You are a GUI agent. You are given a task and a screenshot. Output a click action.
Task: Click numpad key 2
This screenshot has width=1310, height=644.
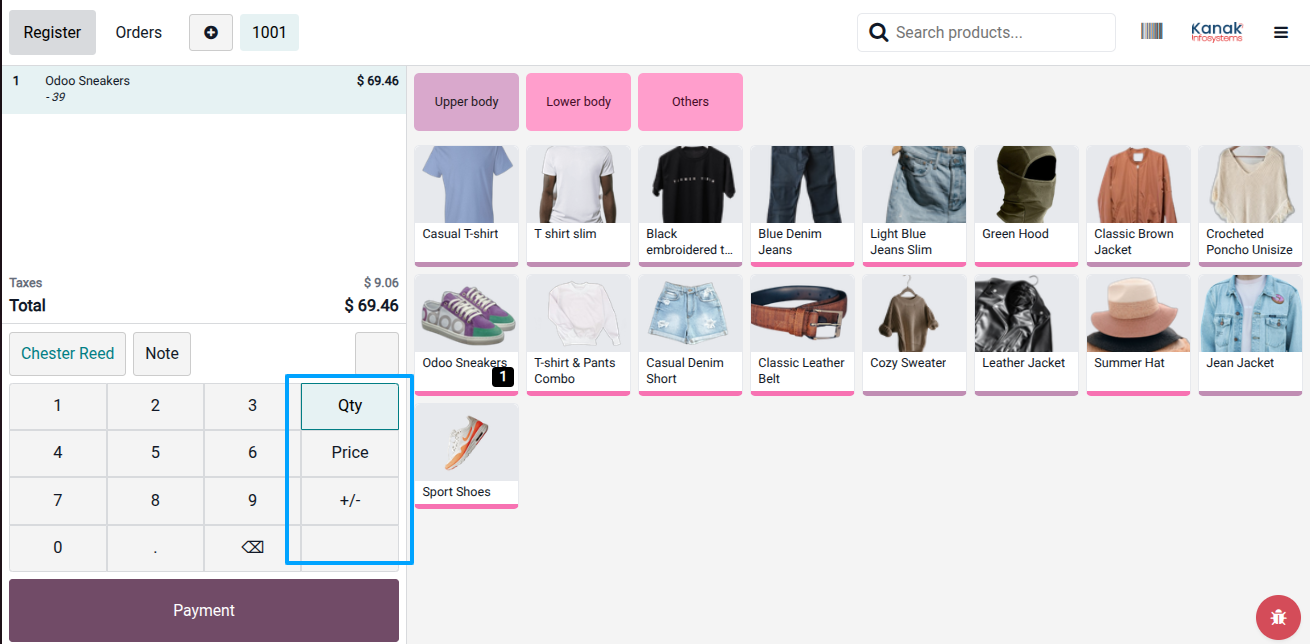(155, 406)
